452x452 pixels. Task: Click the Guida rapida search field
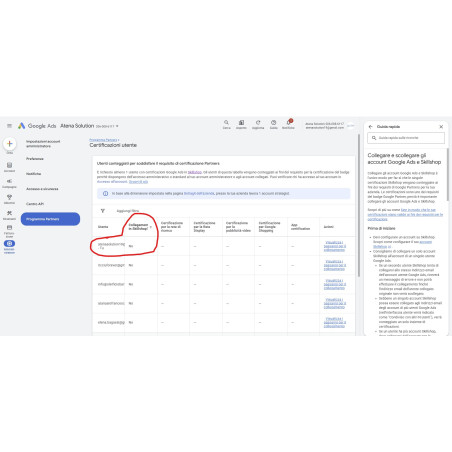(x=406, y=138)
